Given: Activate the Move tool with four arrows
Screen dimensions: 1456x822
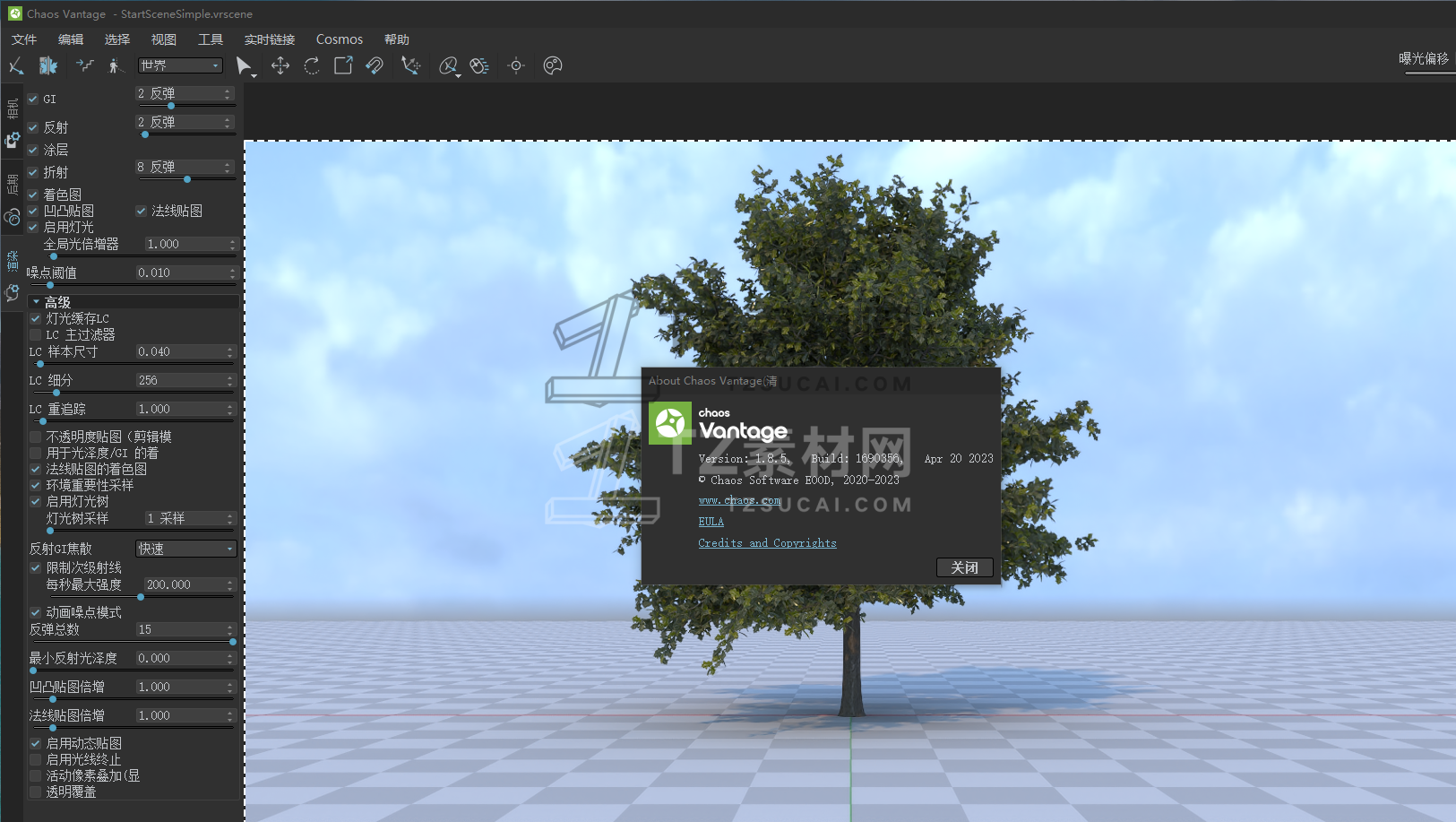Looking at the screenshot, I should click(280, 65).
